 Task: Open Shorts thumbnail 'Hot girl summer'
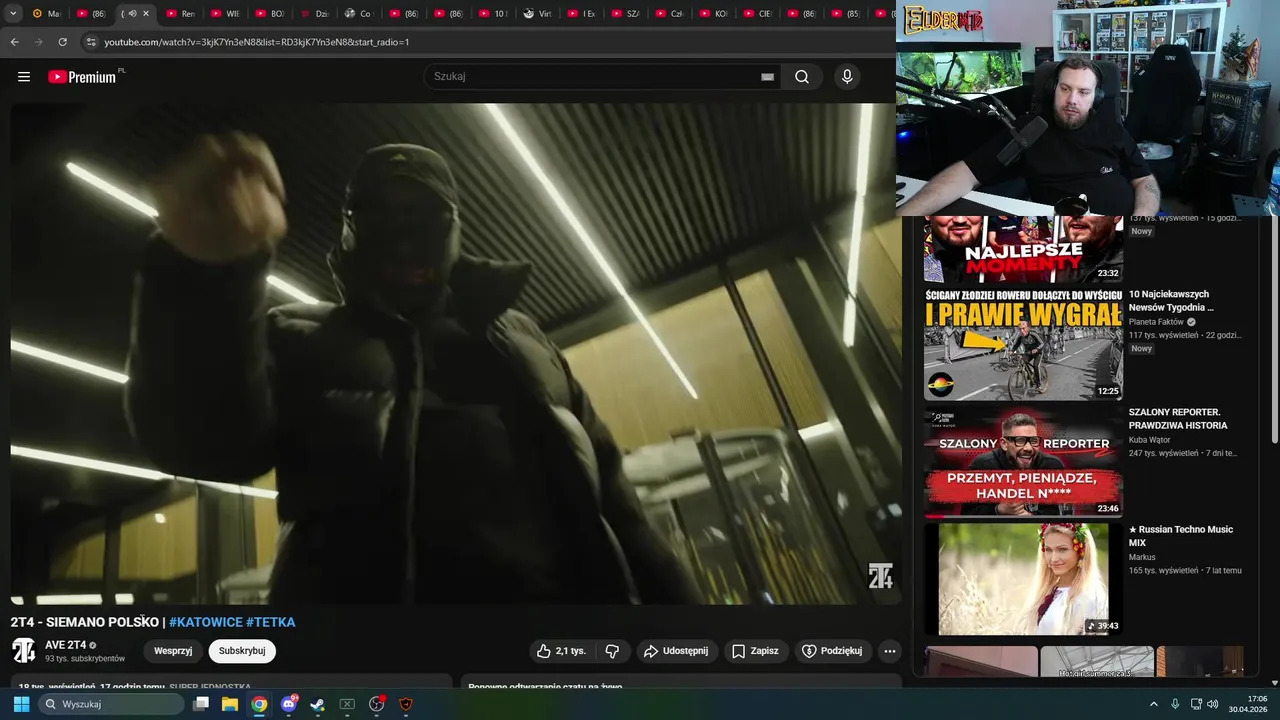[x=1097, y=661]
